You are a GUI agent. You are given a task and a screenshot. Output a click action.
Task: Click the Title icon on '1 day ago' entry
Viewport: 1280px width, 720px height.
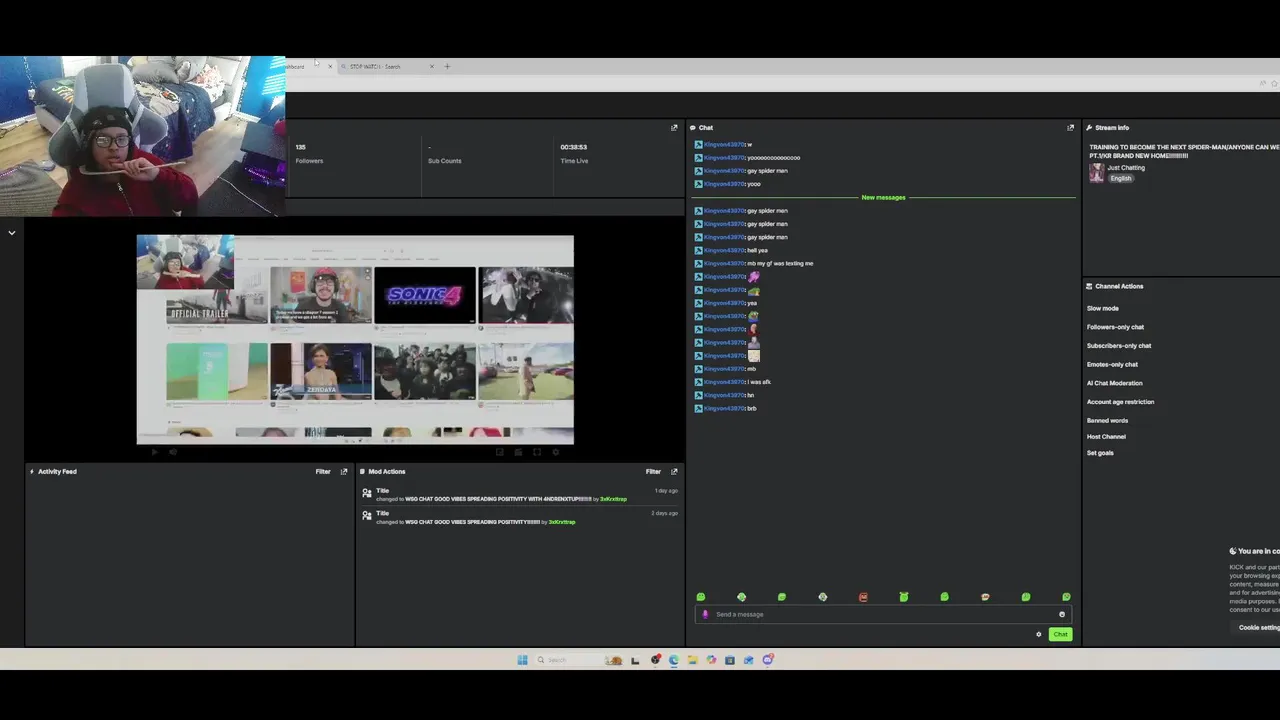pos(367,493)
